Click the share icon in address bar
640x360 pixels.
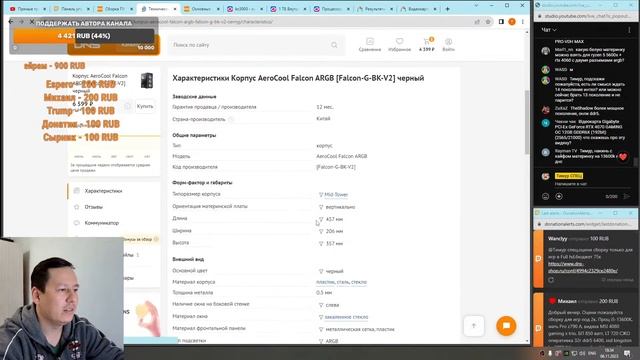click(x=477, y=22)
